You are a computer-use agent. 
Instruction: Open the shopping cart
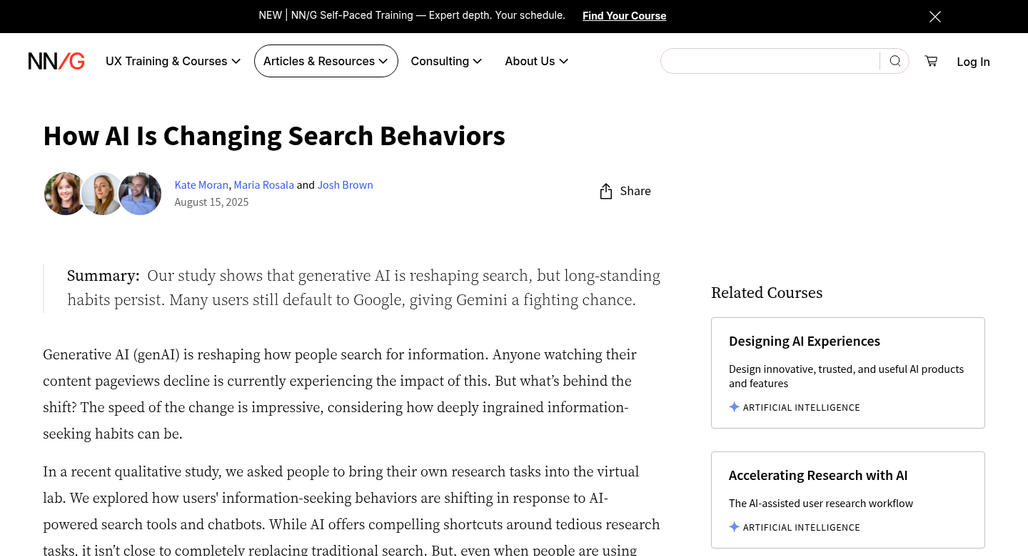tap(931, 61)
